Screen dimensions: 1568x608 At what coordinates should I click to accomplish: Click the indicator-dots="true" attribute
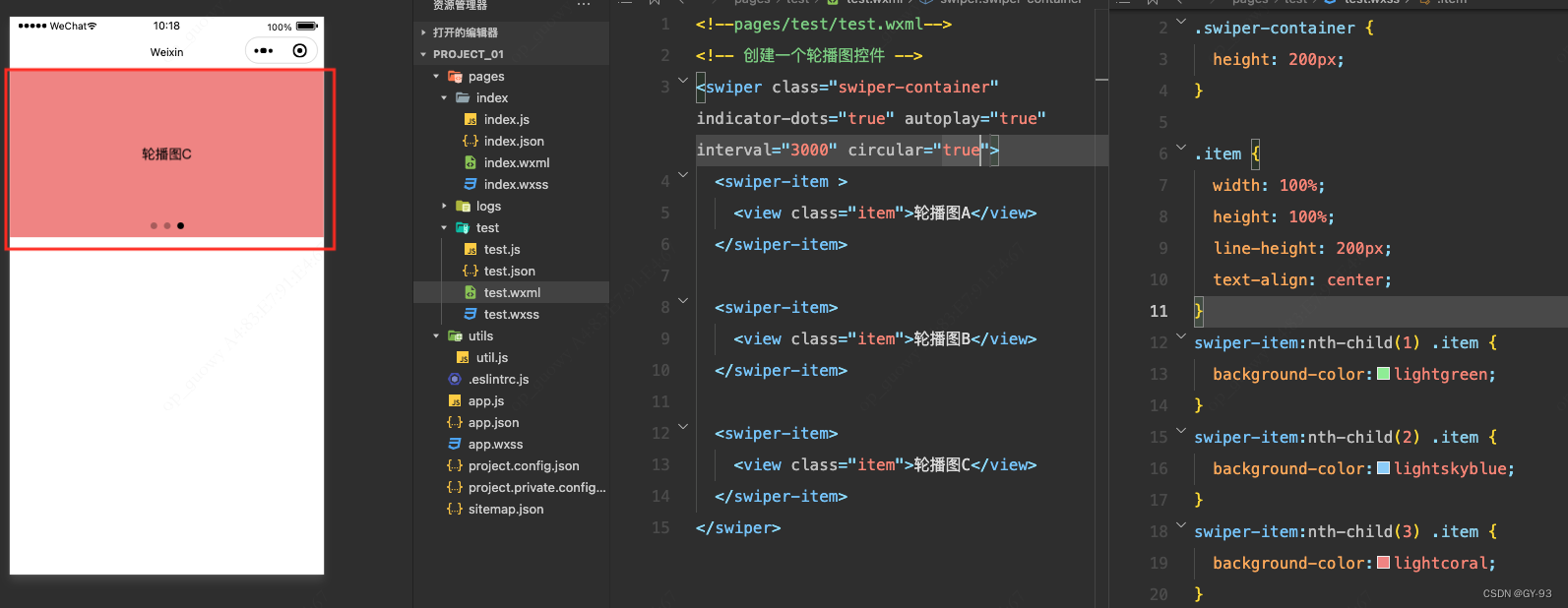click(795, 118)
